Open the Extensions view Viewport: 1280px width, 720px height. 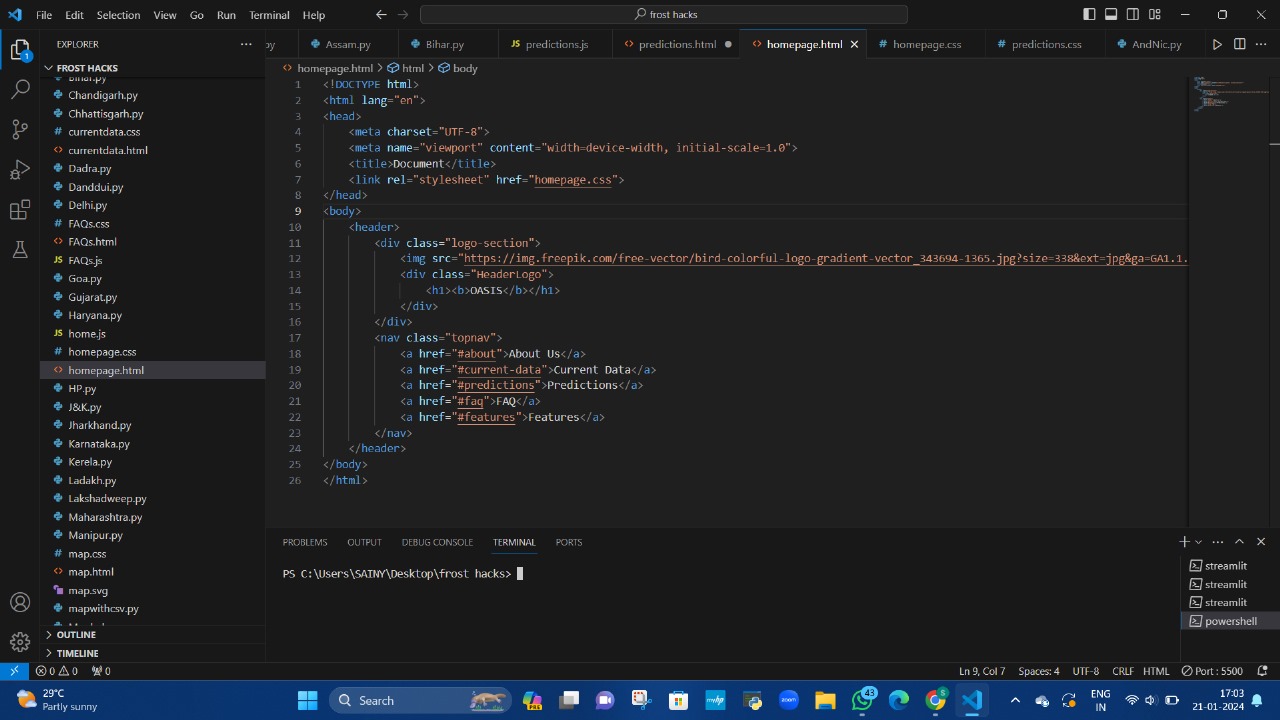(20, 210)
